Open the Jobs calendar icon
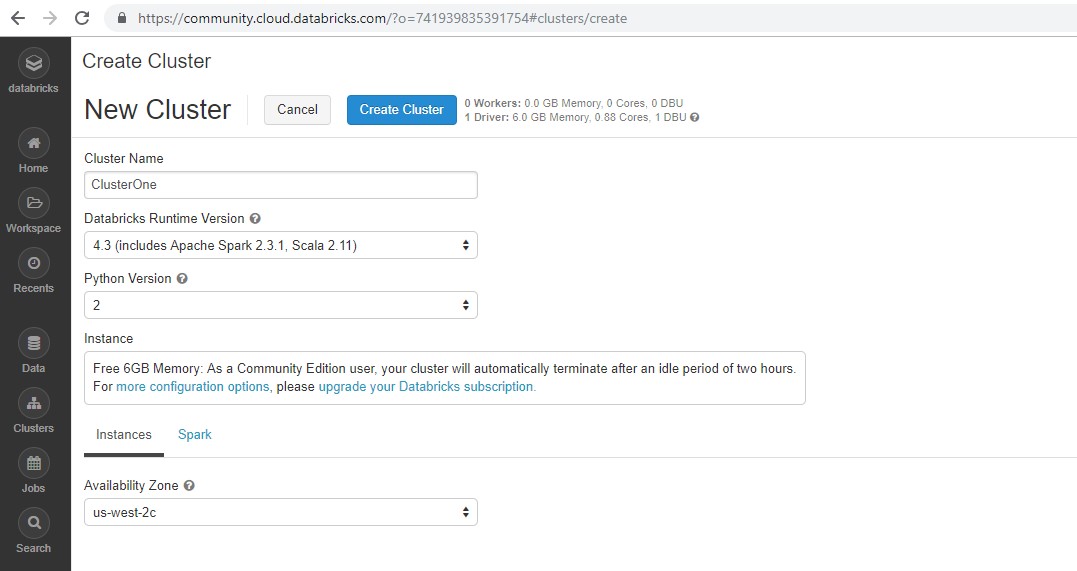 (34, 463)
